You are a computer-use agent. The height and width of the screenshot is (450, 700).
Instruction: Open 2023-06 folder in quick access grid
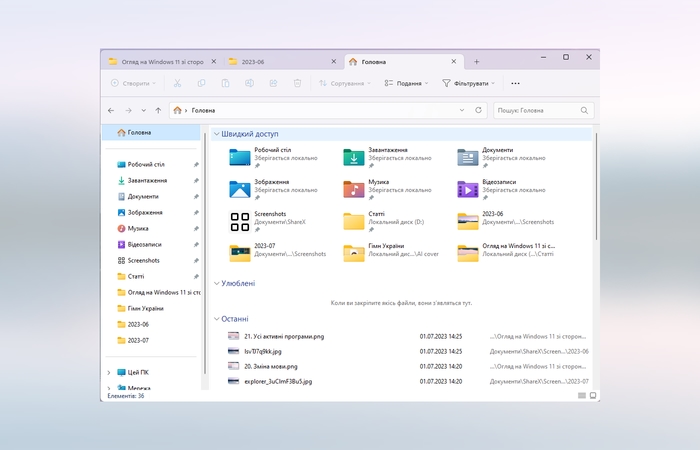click(x=506, y=221)
